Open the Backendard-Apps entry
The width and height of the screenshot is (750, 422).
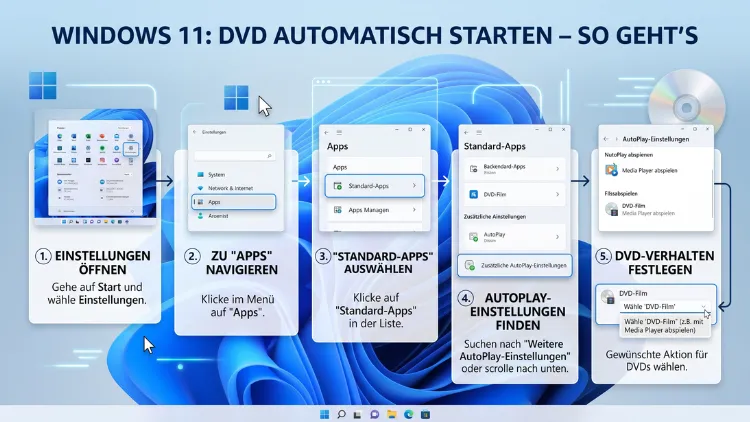click(x=514, y=168)
